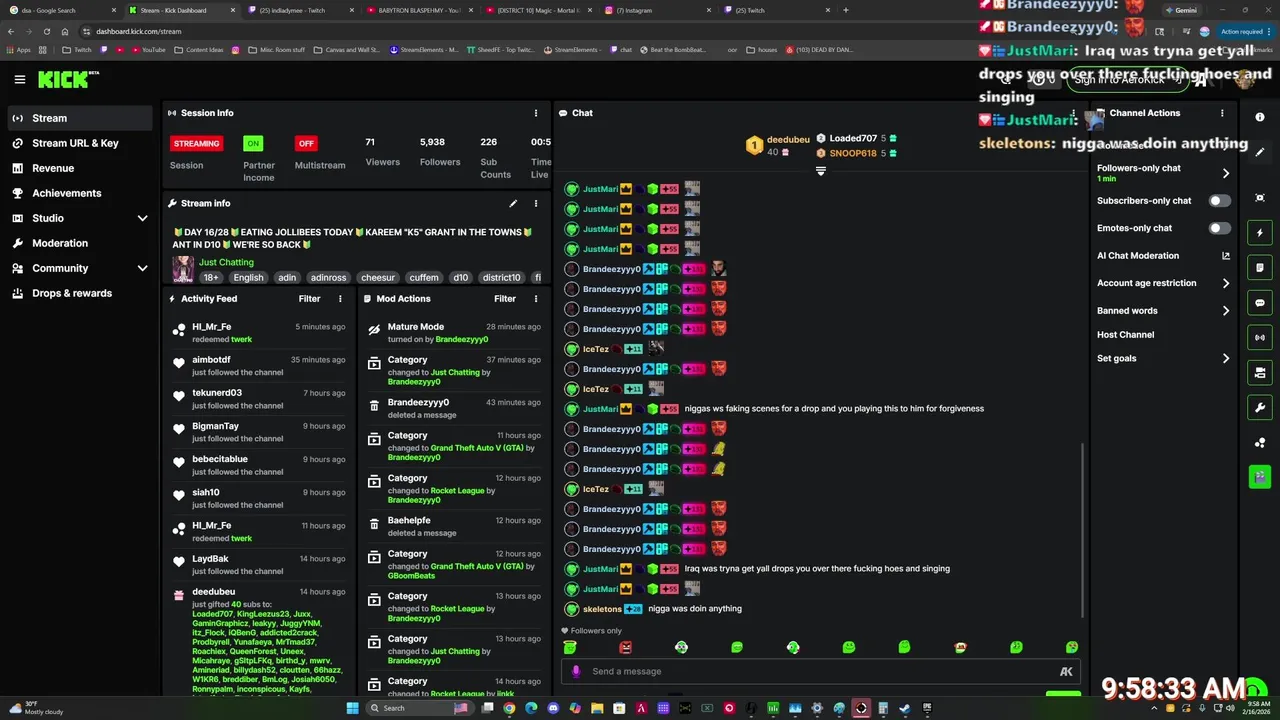Open the Stream info three-dot menu
Viewport: 1280px width, 720px height.
tap(535, 203)
